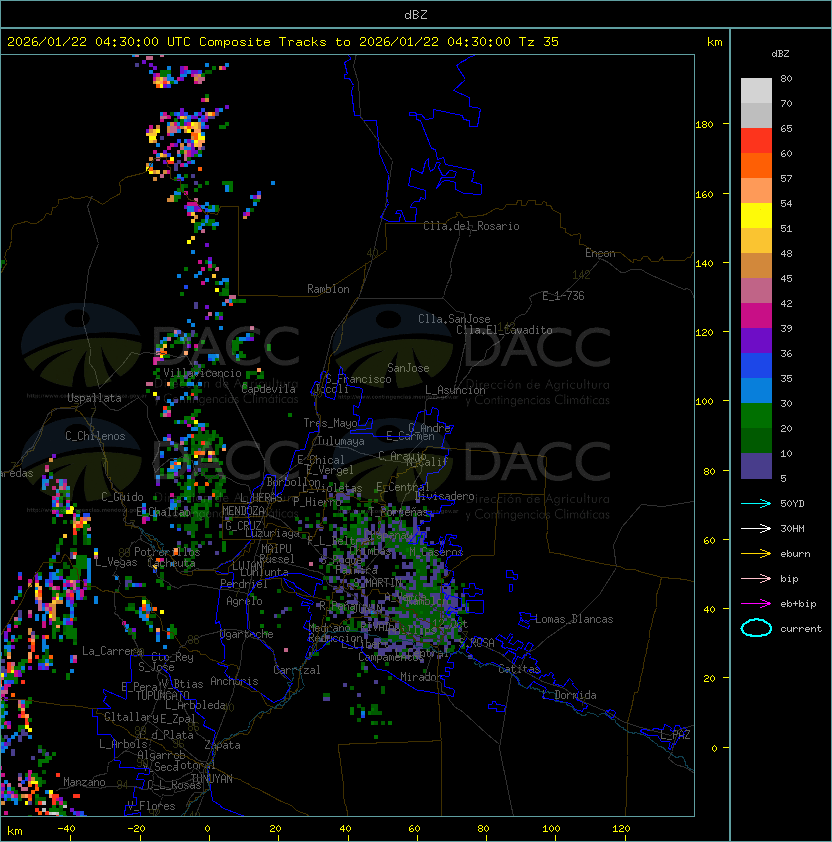Image resolution: width=832 pixels, height=842 pixels.
Task: Click the 'Villavicencio' map label
Action: 202,373
